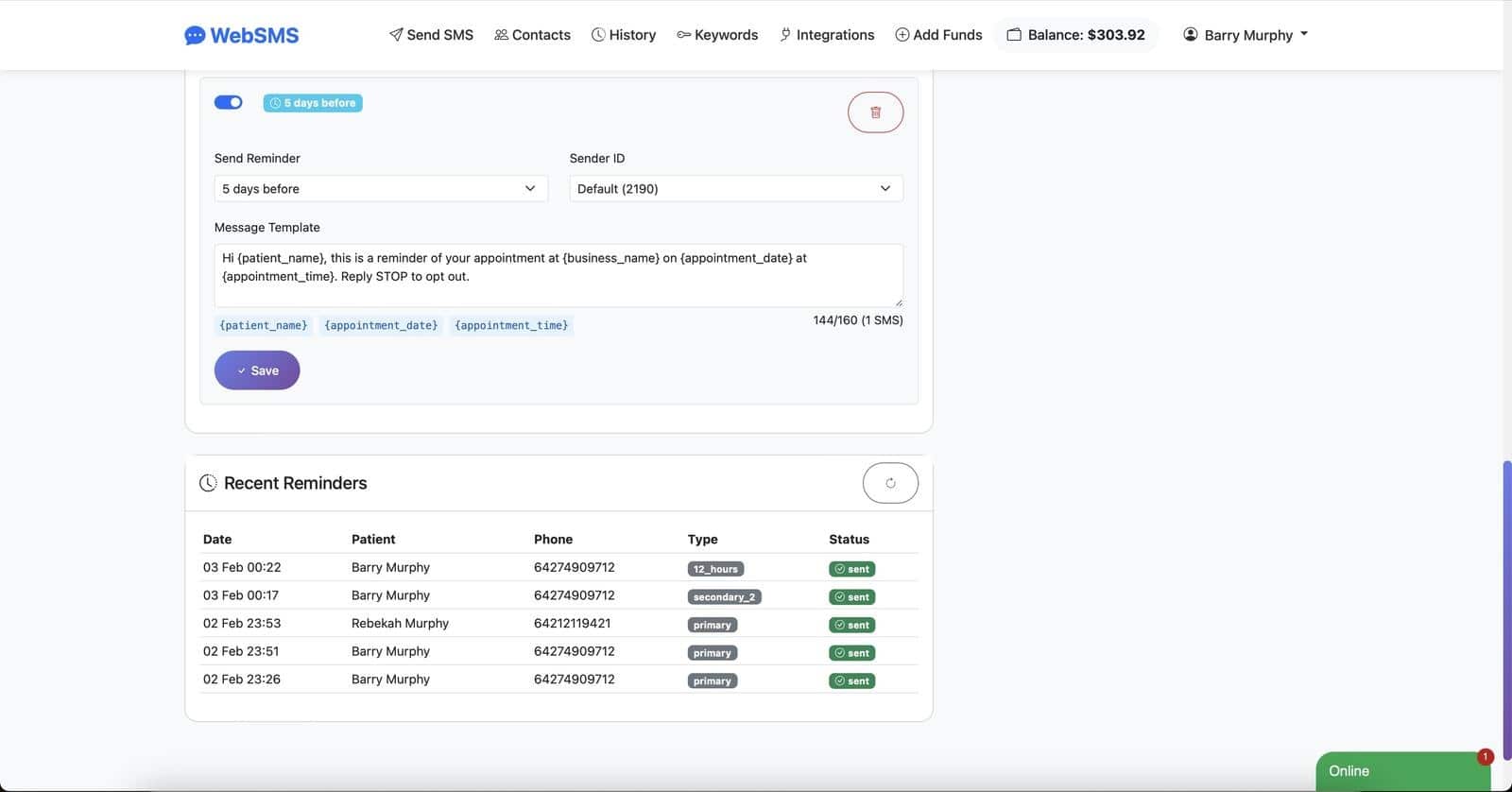Click the Barry Murphy user avatar icon
1512x792 pixels.
(x=1191, y=35)
